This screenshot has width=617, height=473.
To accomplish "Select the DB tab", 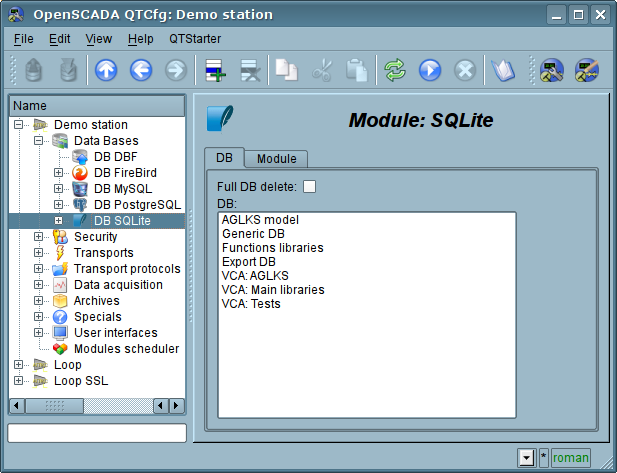I will tap(224, 158).
